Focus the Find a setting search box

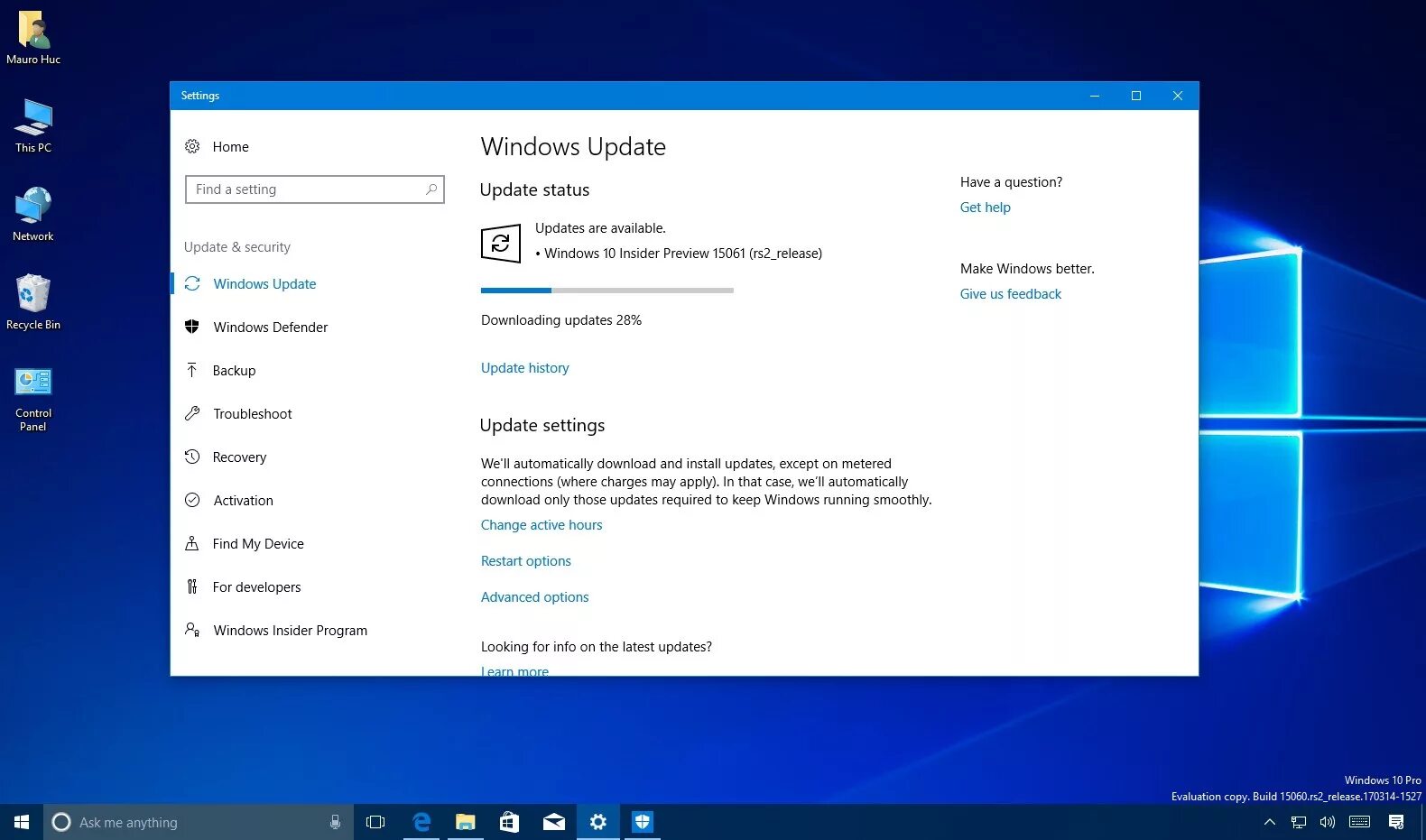(x=314, y=189)
